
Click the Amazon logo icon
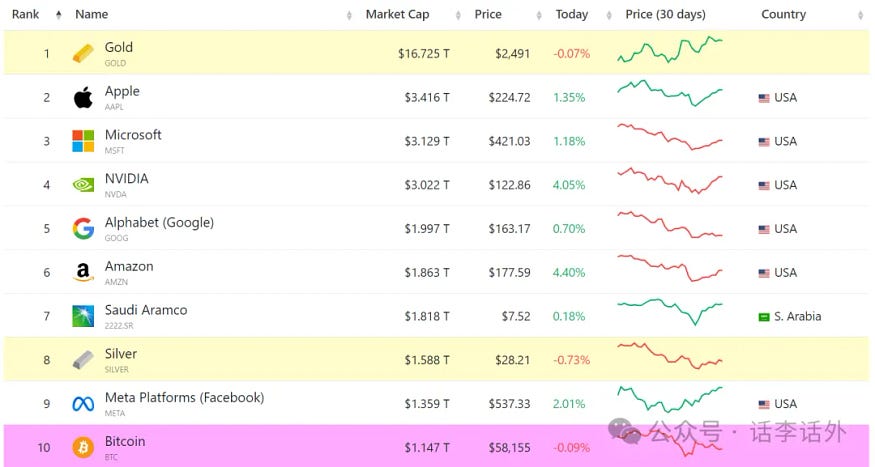tap(83, 273)
